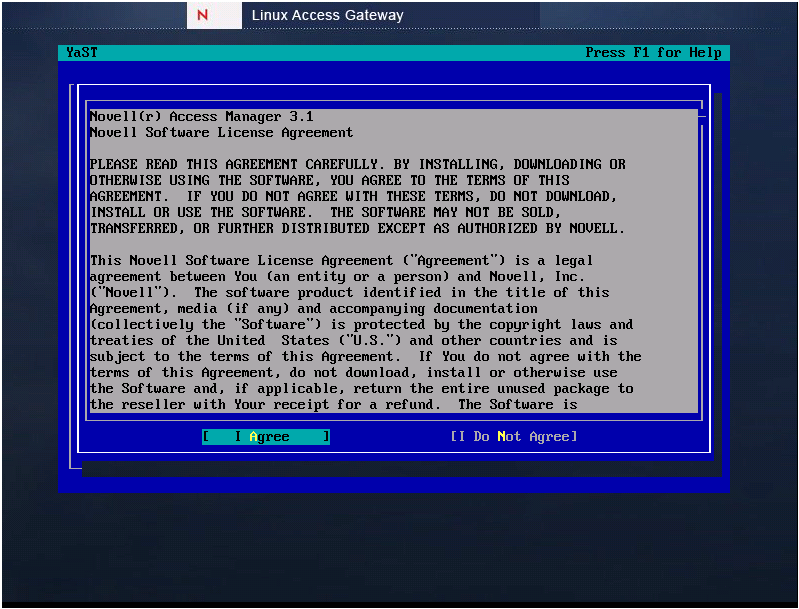Choose the I Do Not Agree button
The image size is (799, 609).
(x=514, y=437)
